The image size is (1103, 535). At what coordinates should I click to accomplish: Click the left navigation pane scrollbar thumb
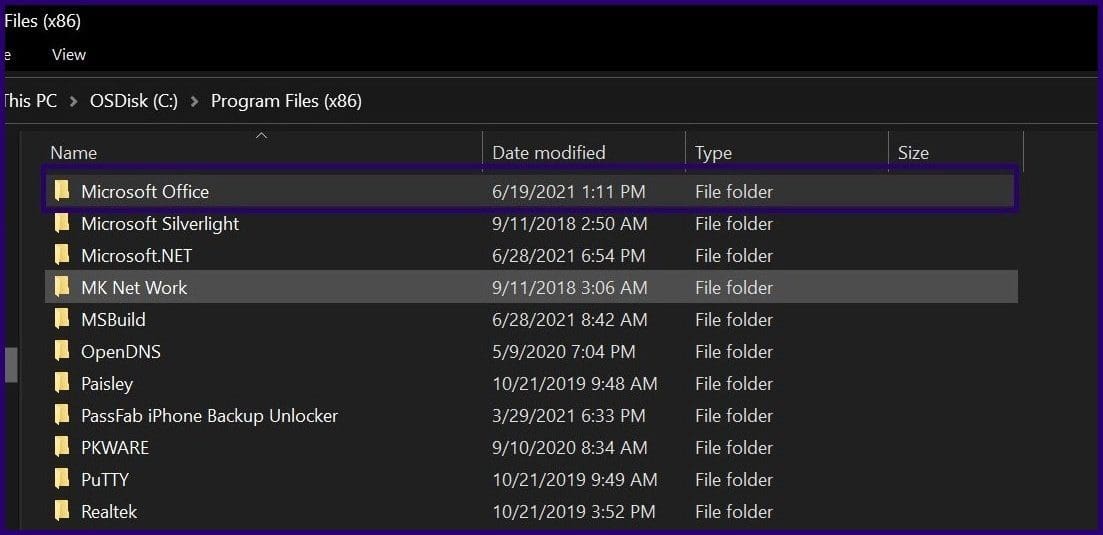point(11,365)
